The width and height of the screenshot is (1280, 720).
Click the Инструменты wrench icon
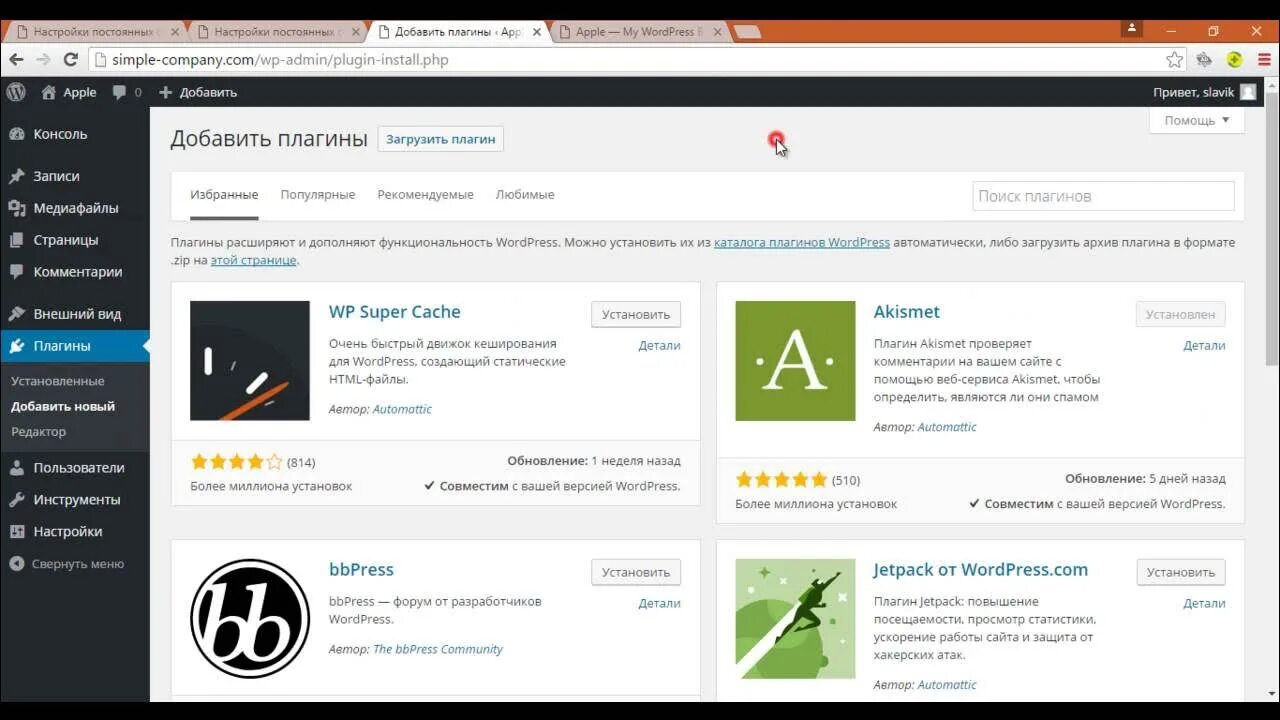click(x=16, y=500)
